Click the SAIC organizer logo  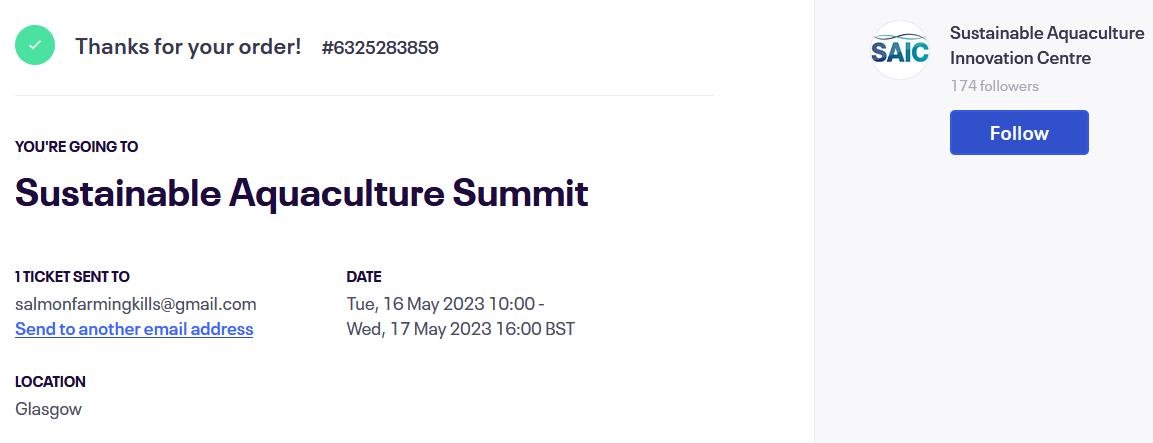coord(899,50)
